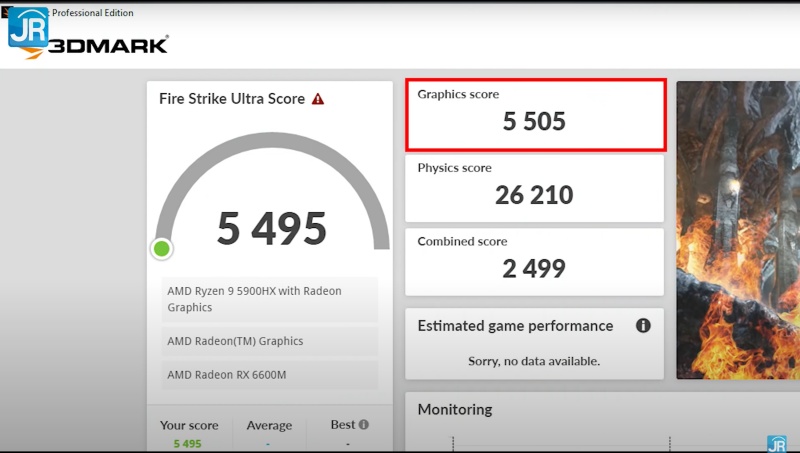
Task: Open the Estimated game performance info icon
Action: pos(643,325)
